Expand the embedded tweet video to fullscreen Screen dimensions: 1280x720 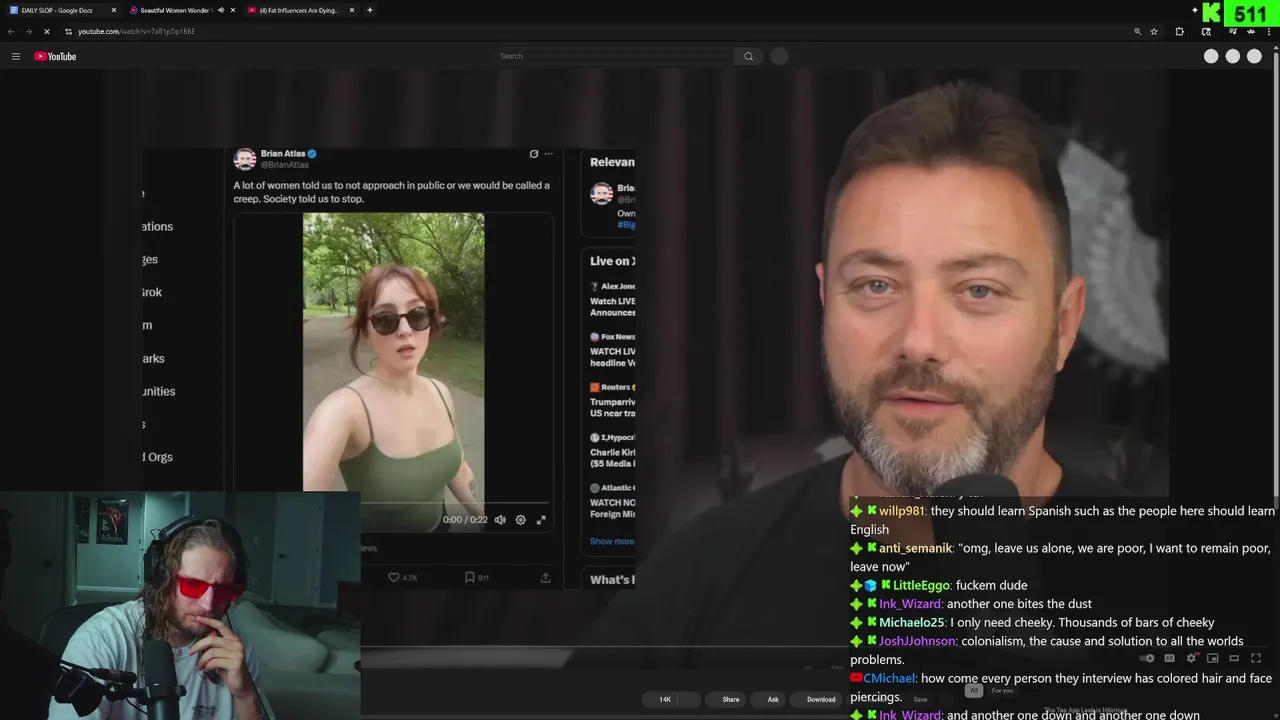click(x=541, y=520)
